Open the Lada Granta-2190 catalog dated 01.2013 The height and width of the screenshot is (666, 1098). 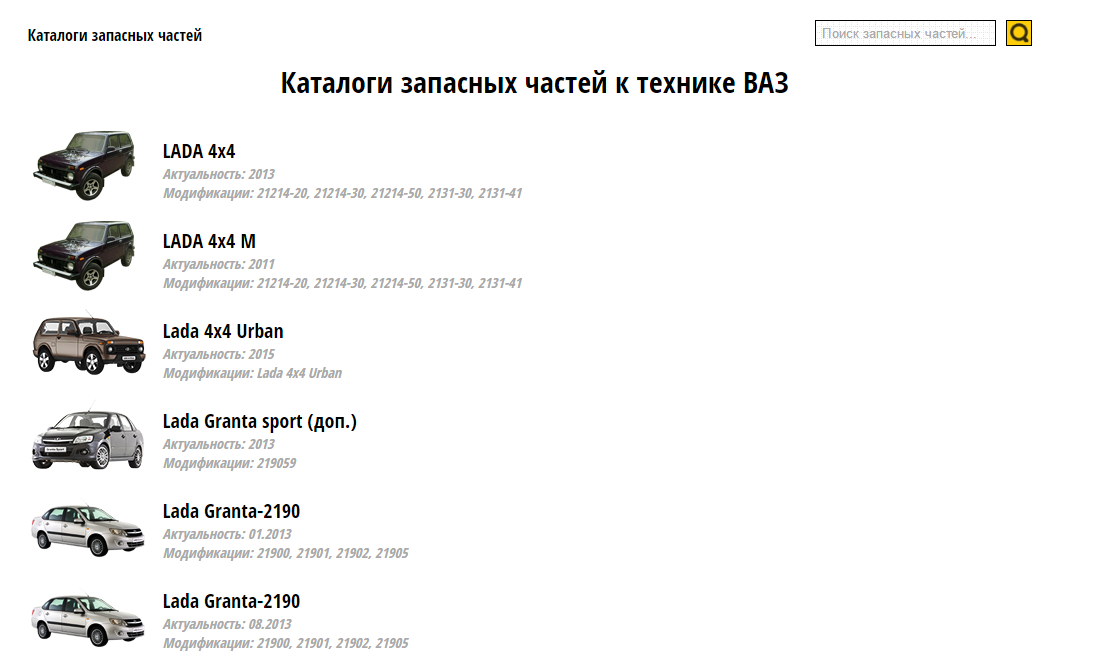tap(231, 511)
